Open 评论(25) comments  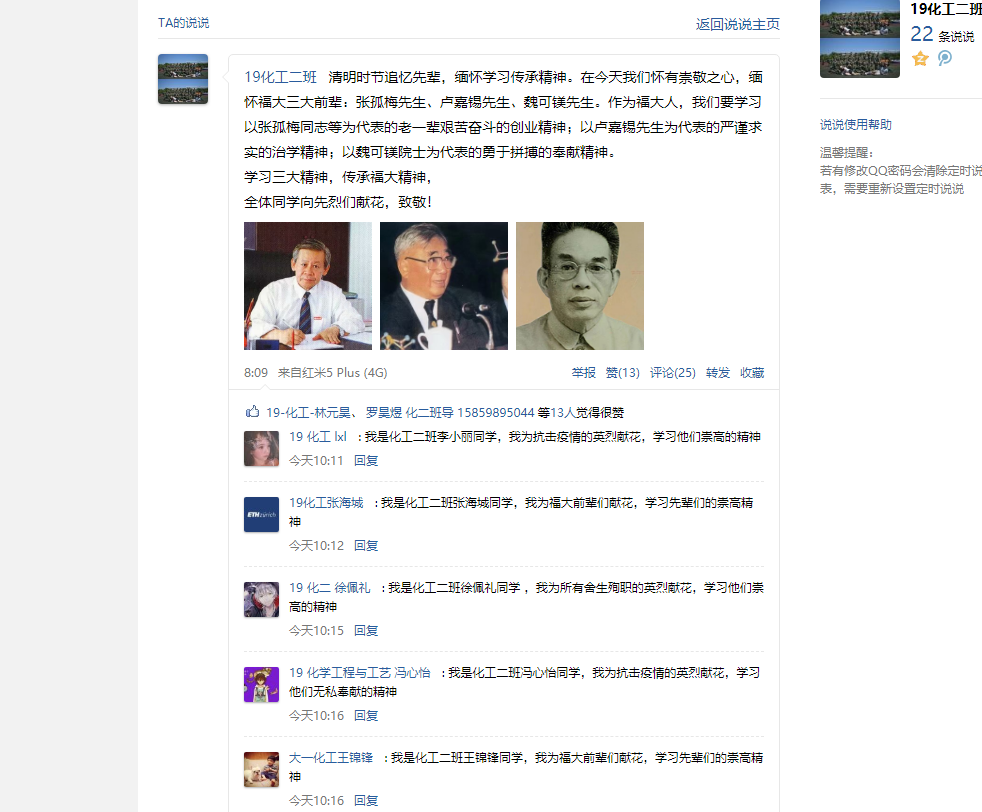pos(673,373)
